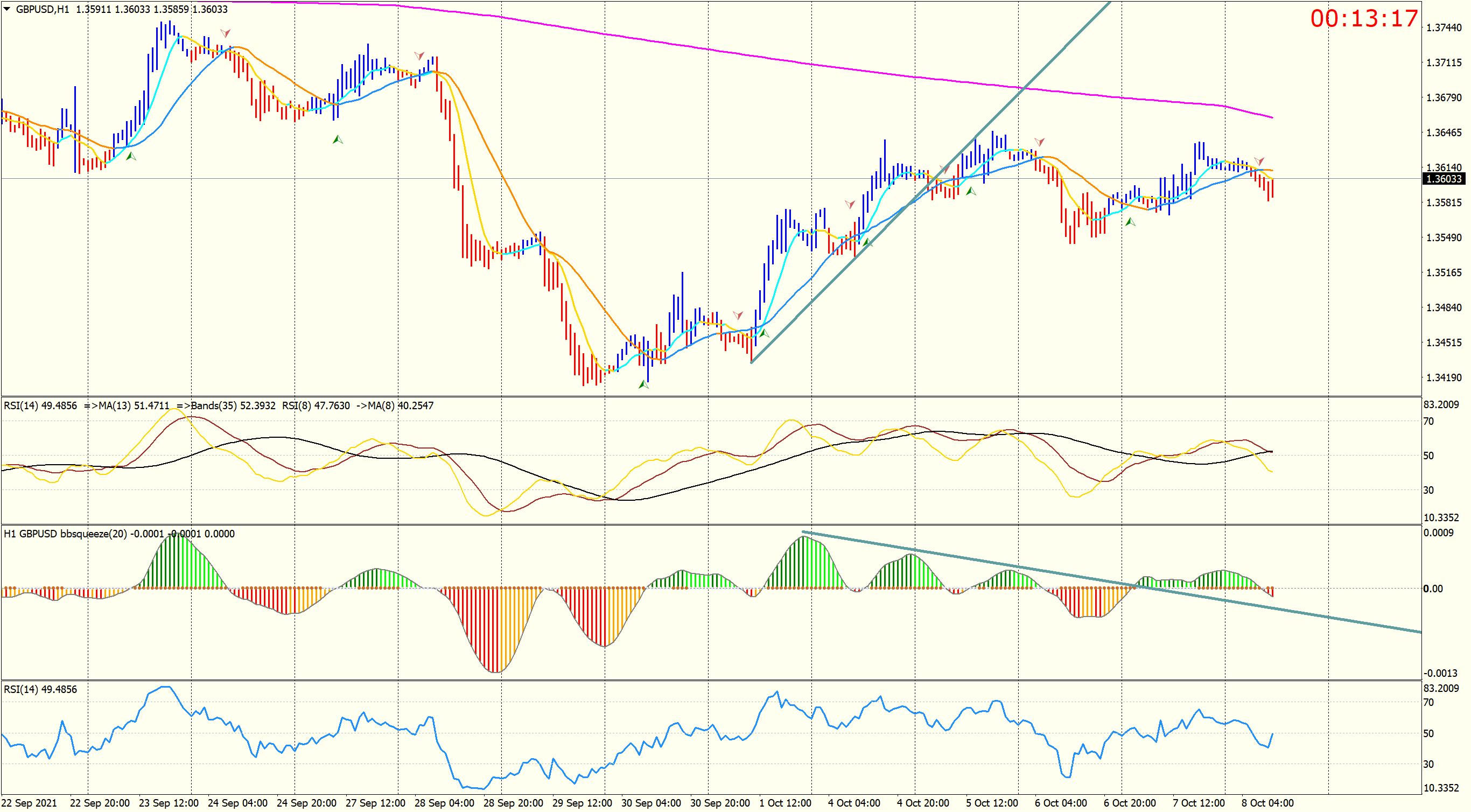
Task: Select the rising teal trendline on the price chart
Action: pos(828,287)
